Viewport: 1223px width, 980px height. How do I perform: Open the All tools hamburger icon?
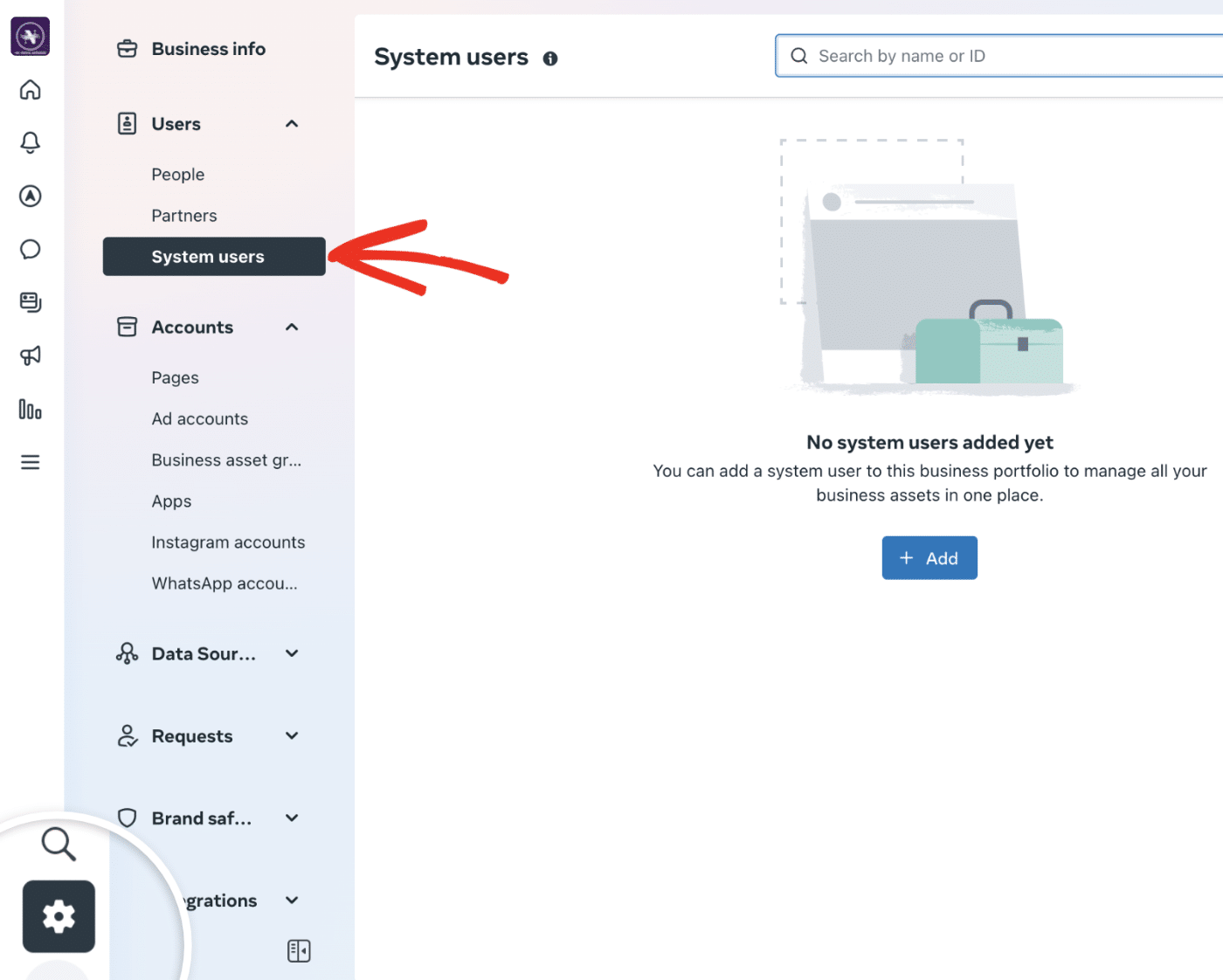tap(30, 461)
